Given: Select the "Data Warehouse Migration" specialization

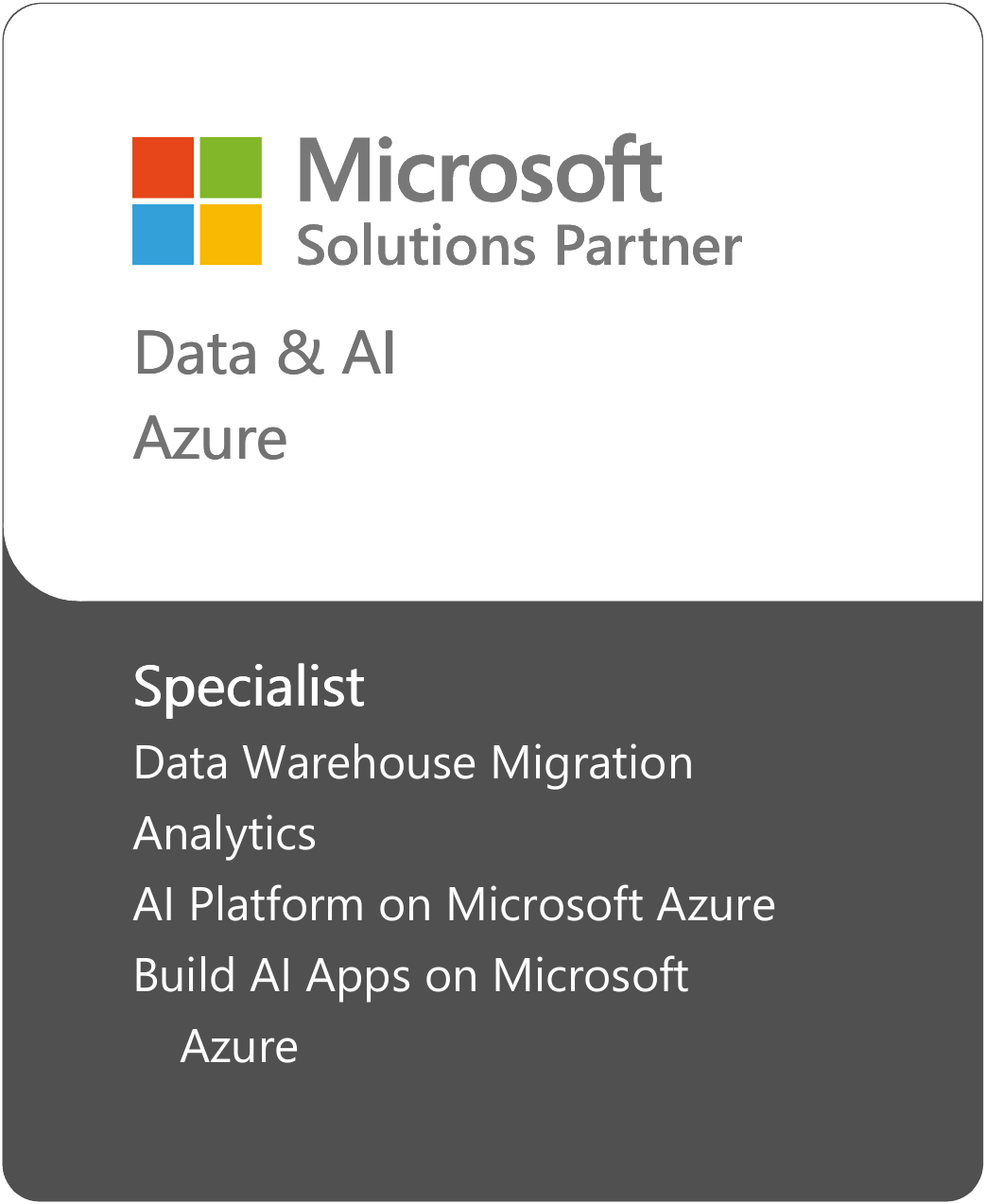Looking at the screenshot, I should tap(413, 762).
